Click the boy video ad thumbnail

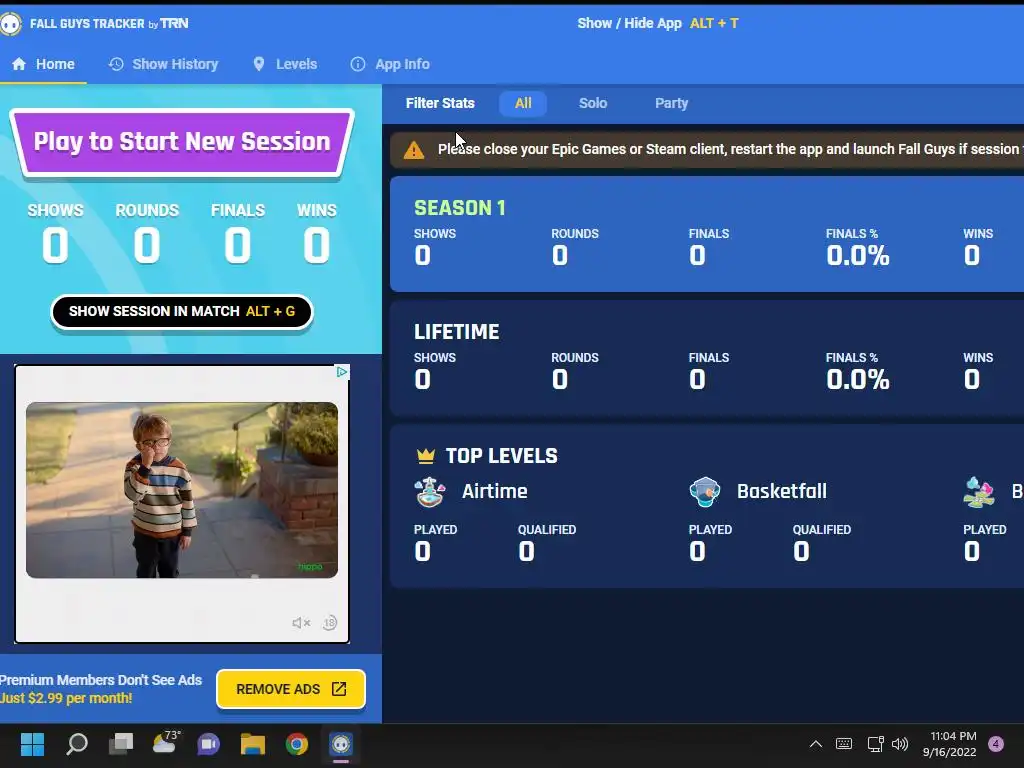click(182, 490)
